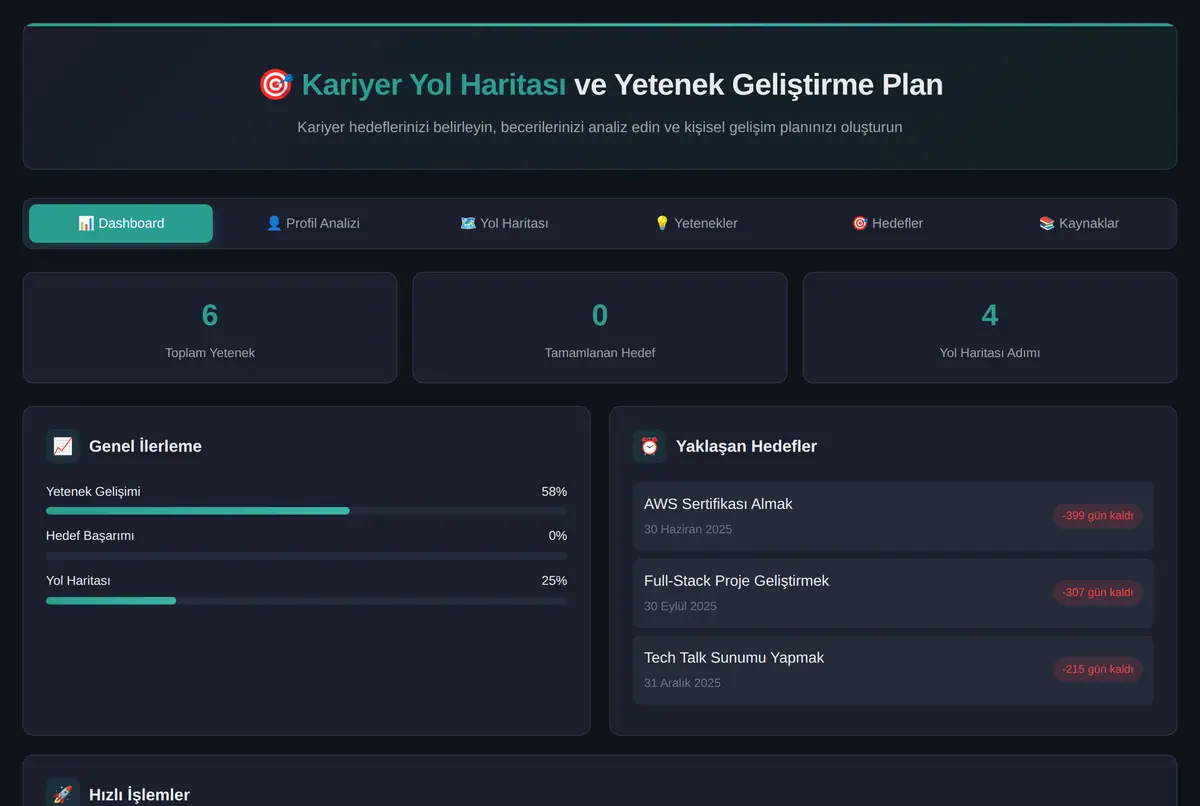
Task: Click the bar chart icon on Dashboard tab
Action: [86, 223]
